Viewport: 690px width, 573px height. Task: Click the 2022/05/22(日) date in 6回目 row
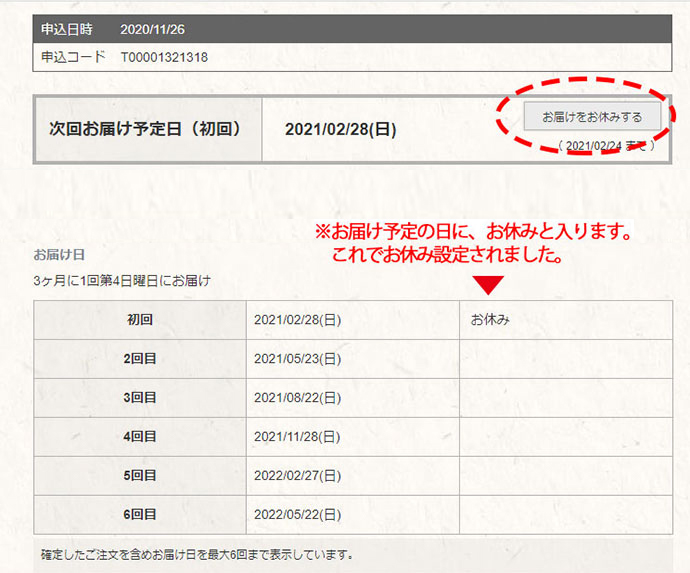coord(298,515)
